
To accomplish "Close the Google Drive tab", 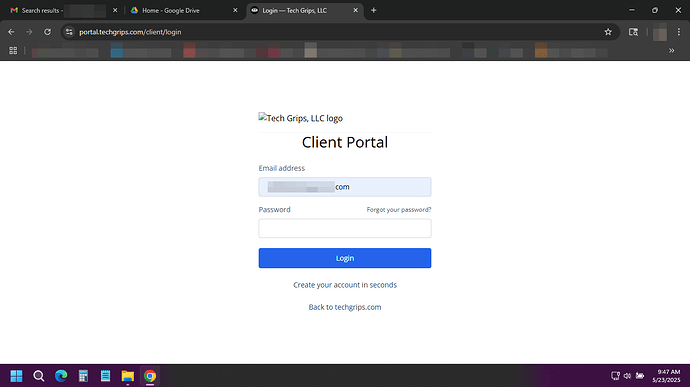I will pos(235,10).
